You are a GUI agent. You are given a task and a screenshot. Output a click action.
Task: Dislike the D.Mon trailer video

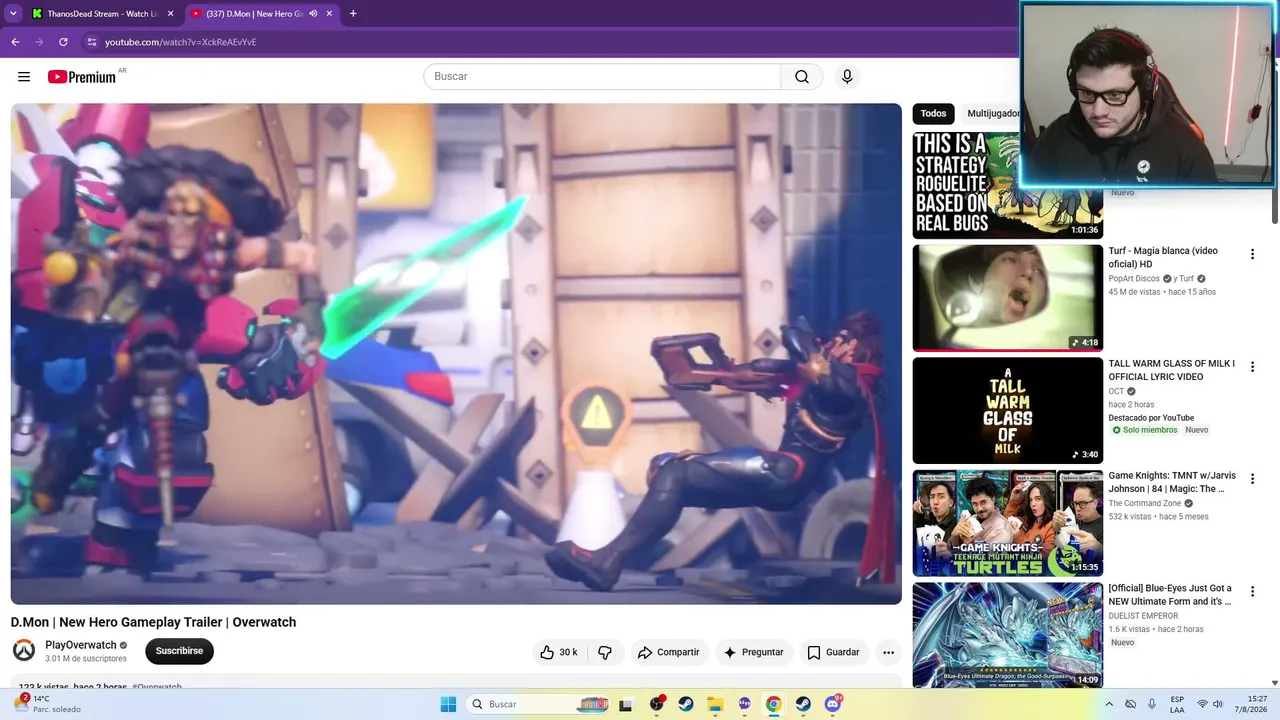click(605, 652)
